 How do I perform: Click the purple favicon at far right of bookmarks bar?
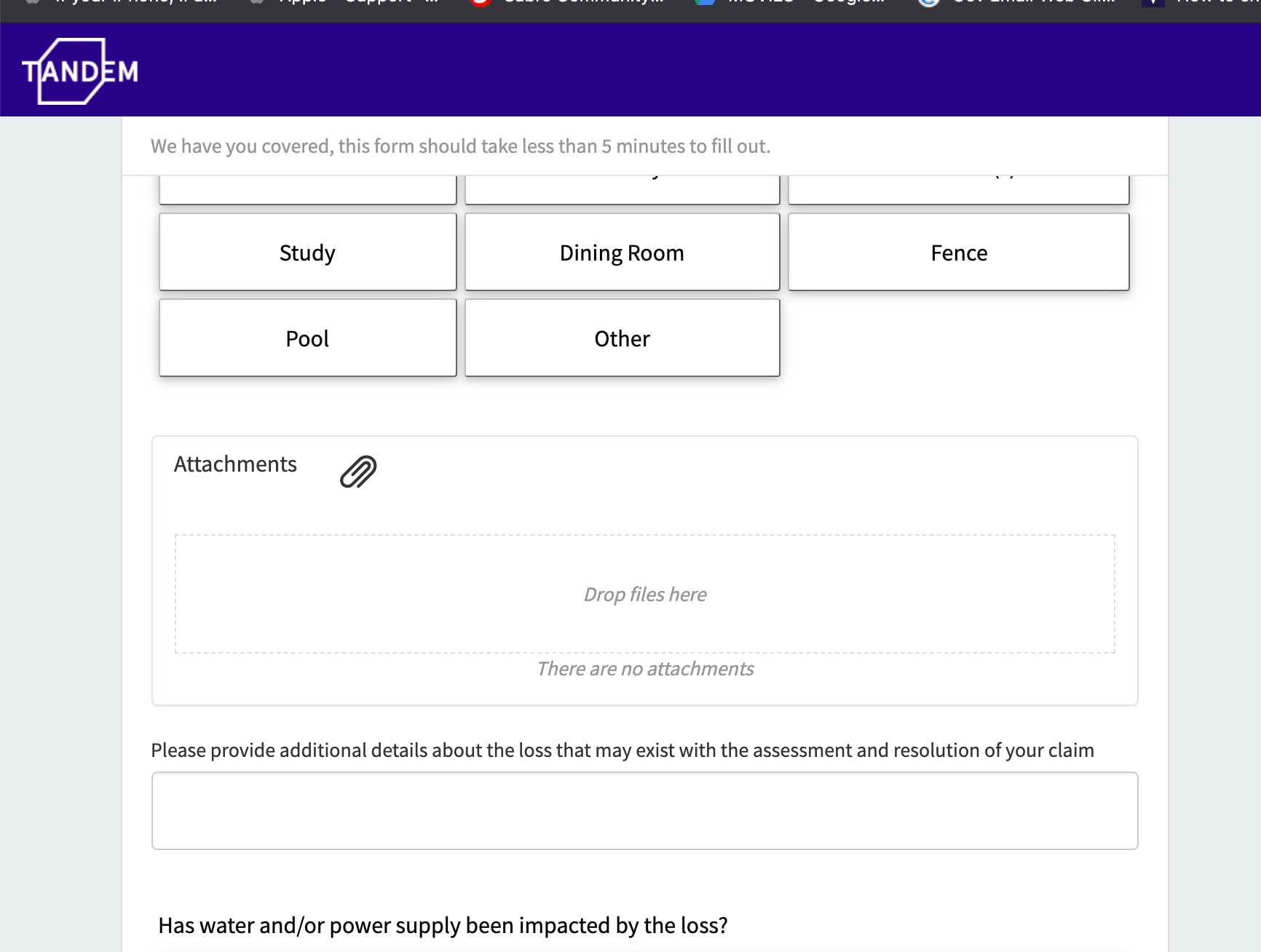1153,2
